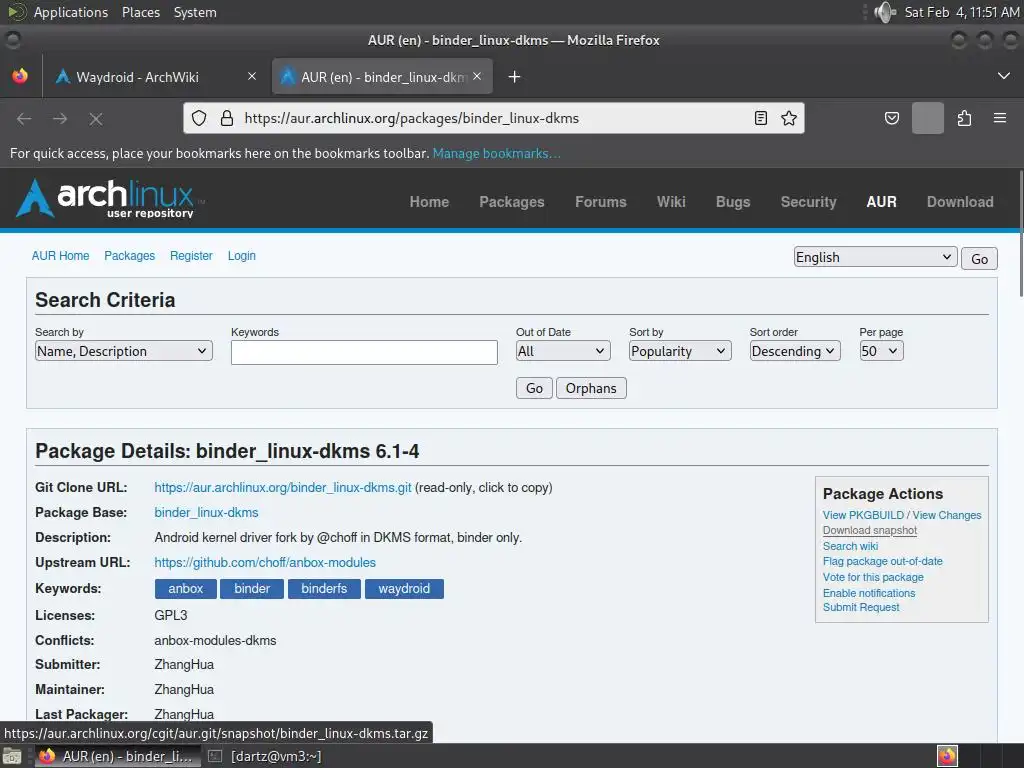Viewport: 1024px width, 768px height.
Task: Open the Applications menu in top panel
Action: 71,12
